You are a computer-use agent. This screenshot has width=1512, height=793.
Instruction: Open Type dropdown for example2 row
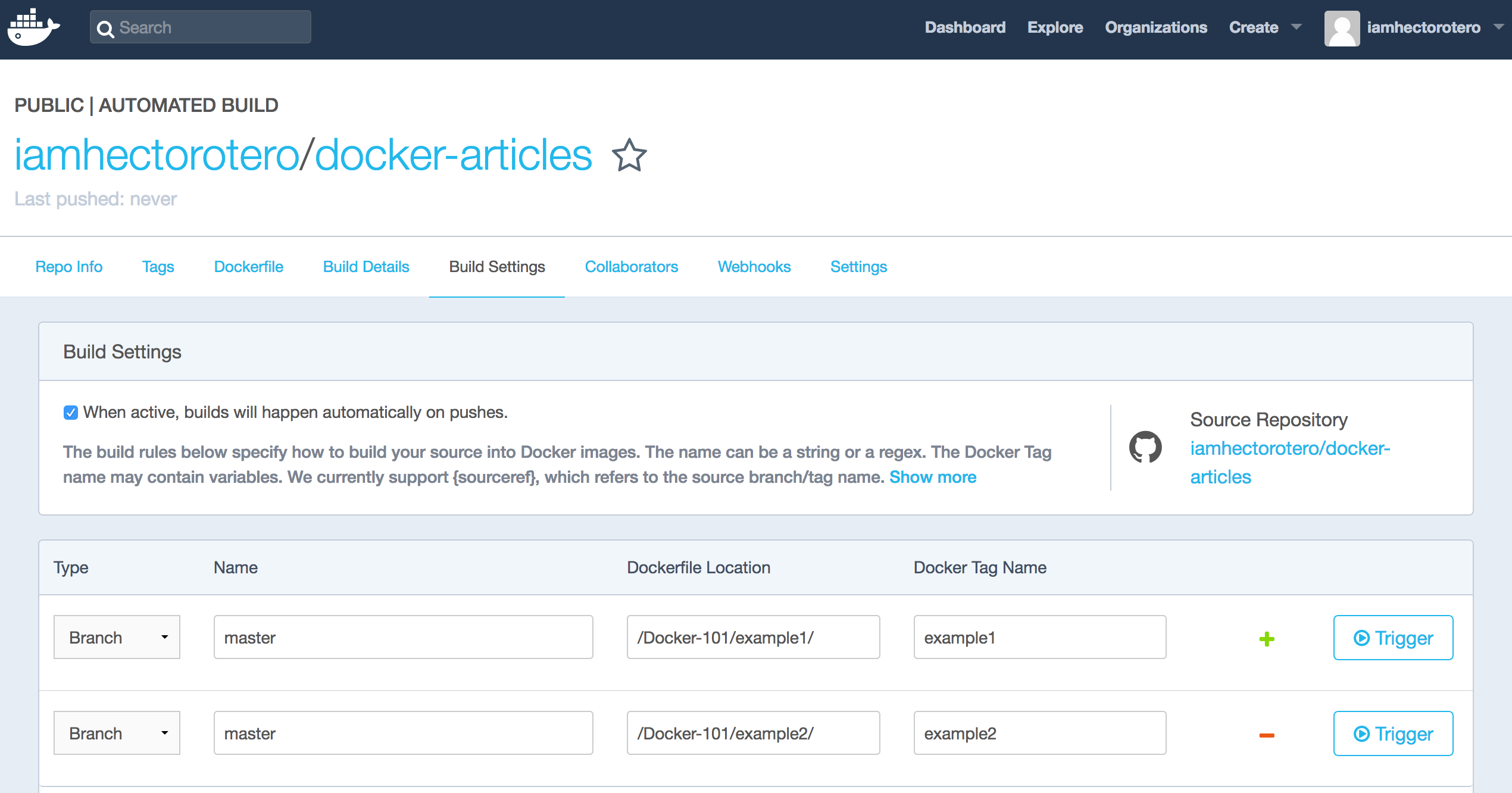click(x=117, y=733)
